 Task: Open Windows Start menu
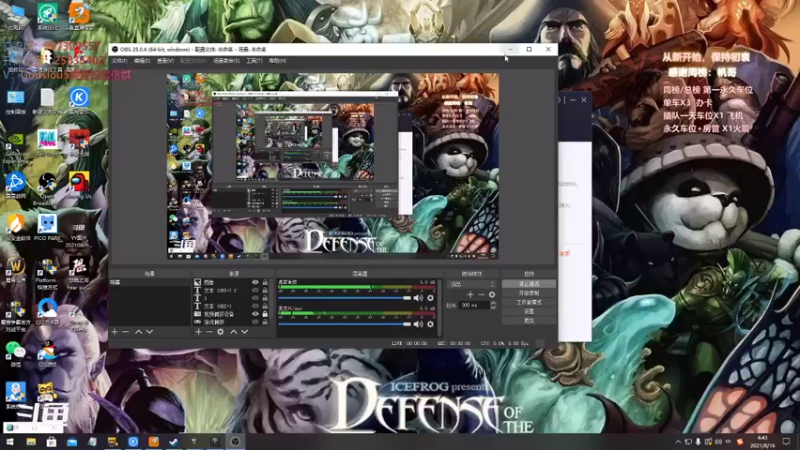(10, 441)
